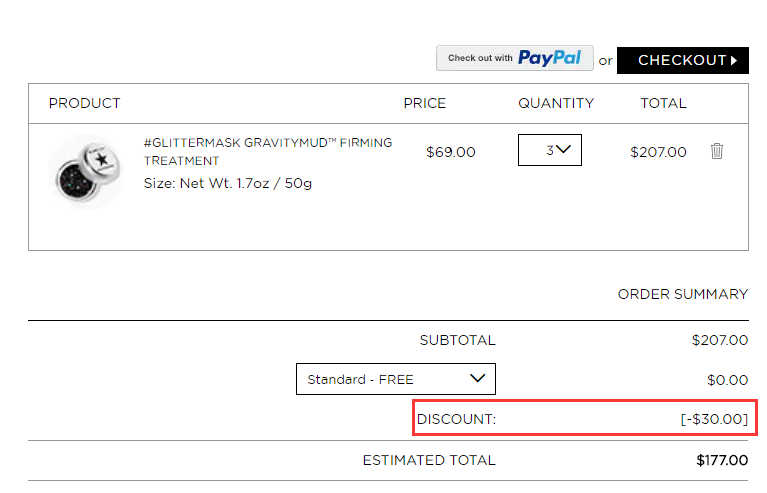Viewport: 767px width, 493px height.
Task: Click the PayPal logo in the checkout button
Action: point(549,58)
